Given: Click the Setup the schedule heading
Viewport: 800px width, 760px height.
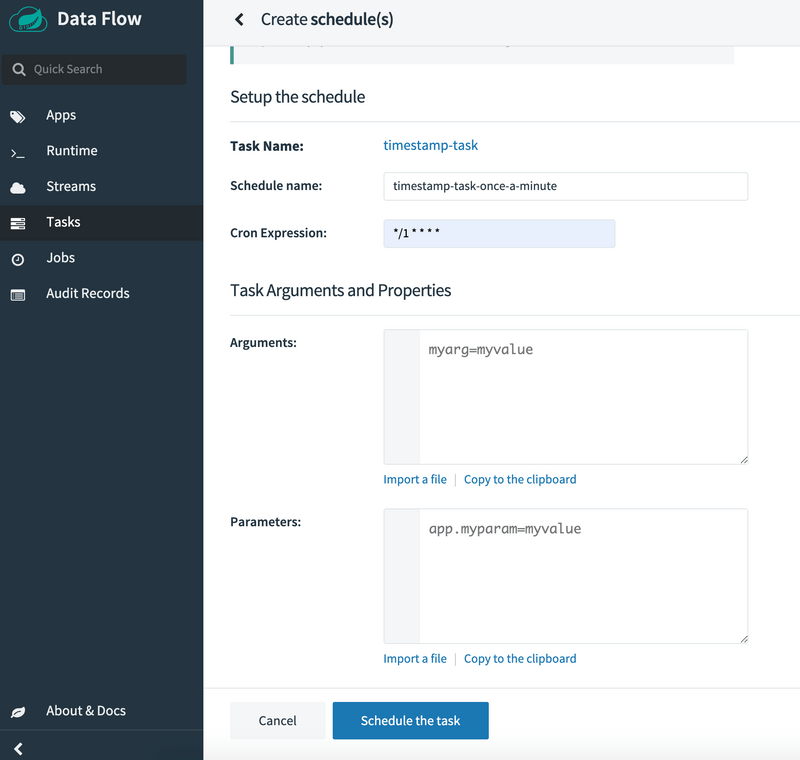Looking at the screenshot, I should click(297, 97).
